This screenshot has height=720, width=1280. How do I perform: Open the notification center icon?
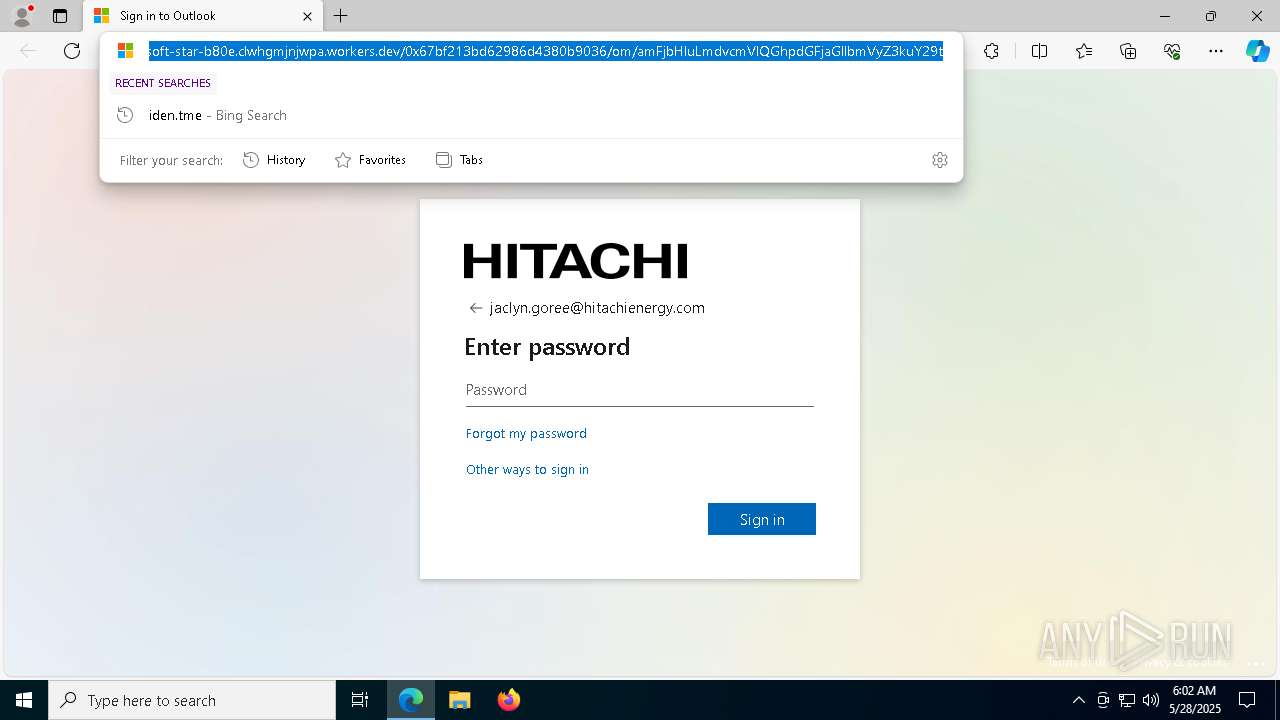coord(1247,700)
